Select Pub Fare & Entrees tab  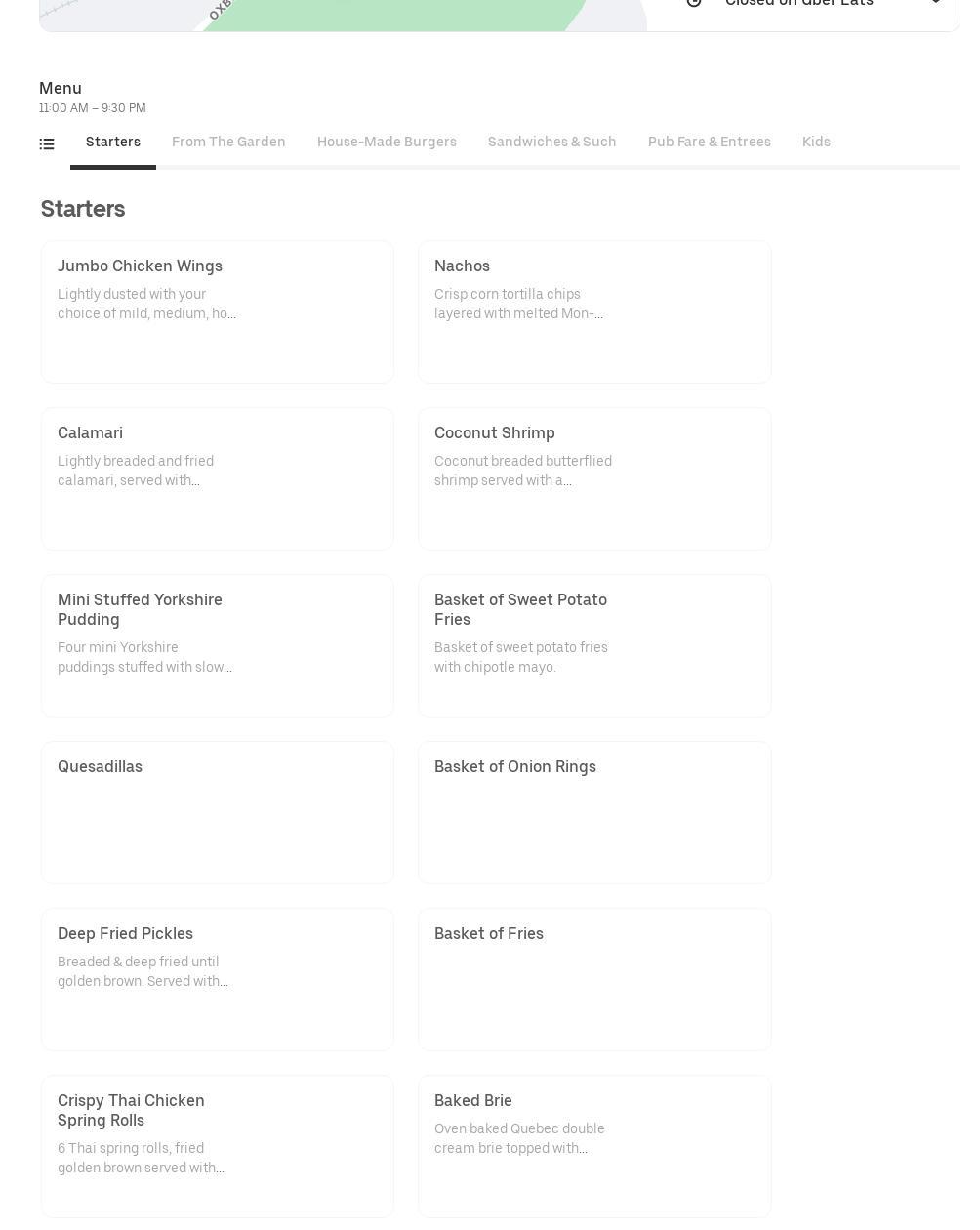tap(710, 143)
